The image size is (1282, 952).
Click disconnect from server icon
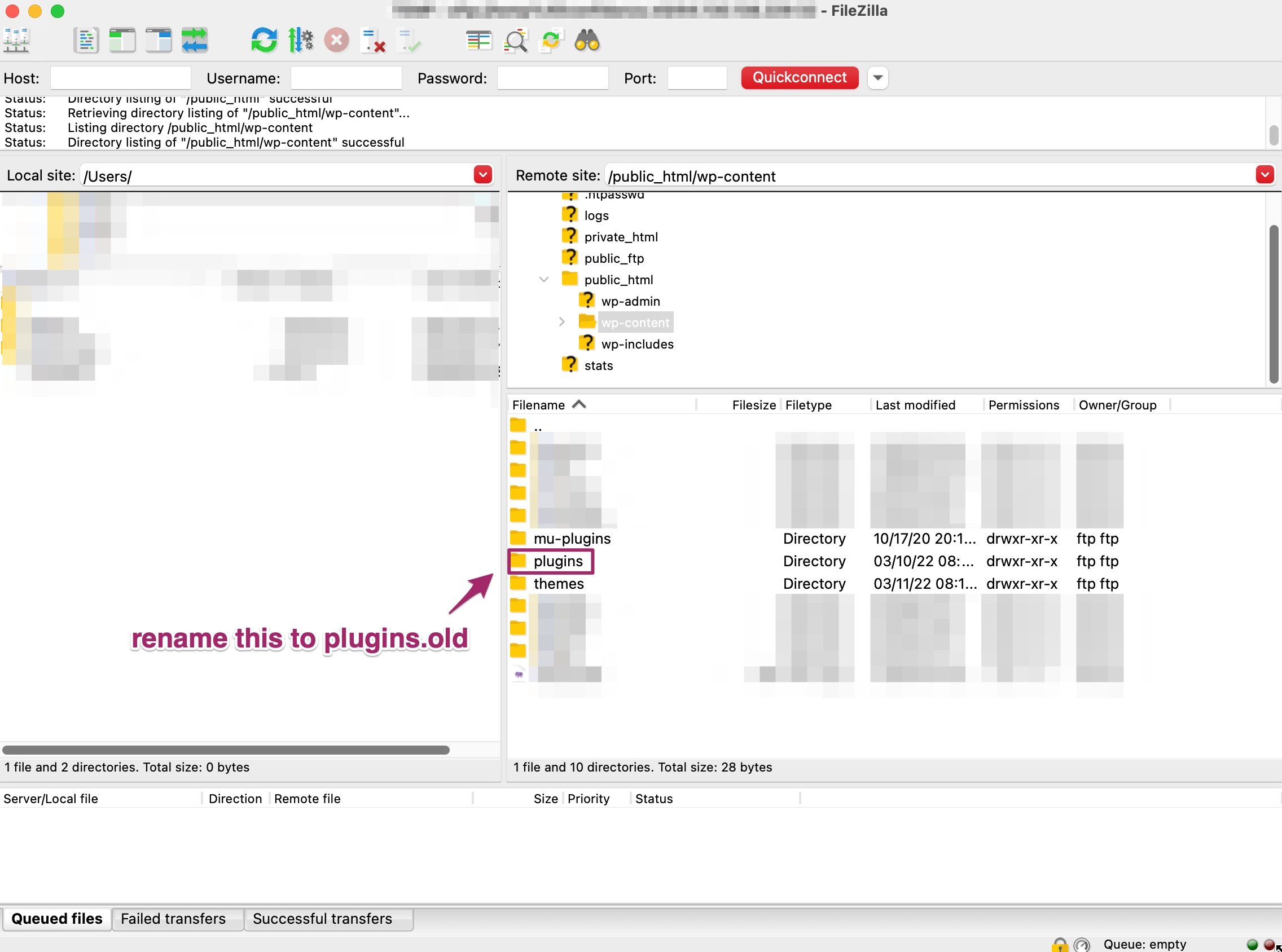[373, 41]
